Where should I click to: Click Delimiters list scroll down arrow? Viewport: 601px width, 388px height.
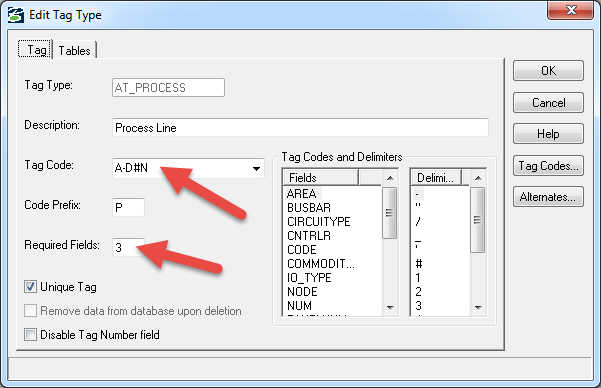point(478,307)
